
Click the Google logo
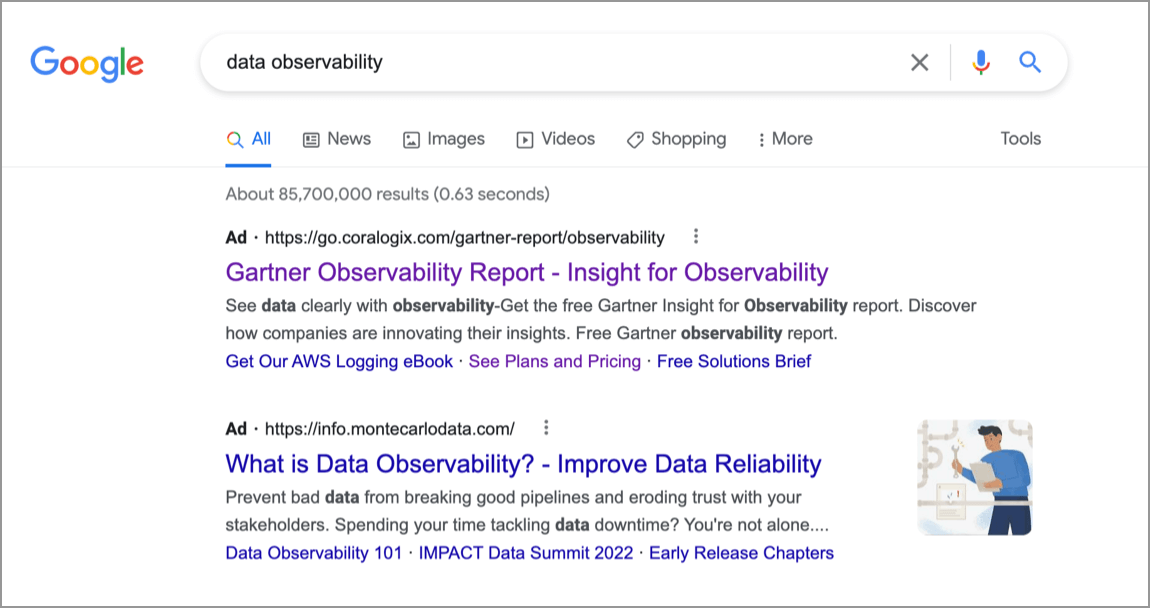tap(87, 64)
